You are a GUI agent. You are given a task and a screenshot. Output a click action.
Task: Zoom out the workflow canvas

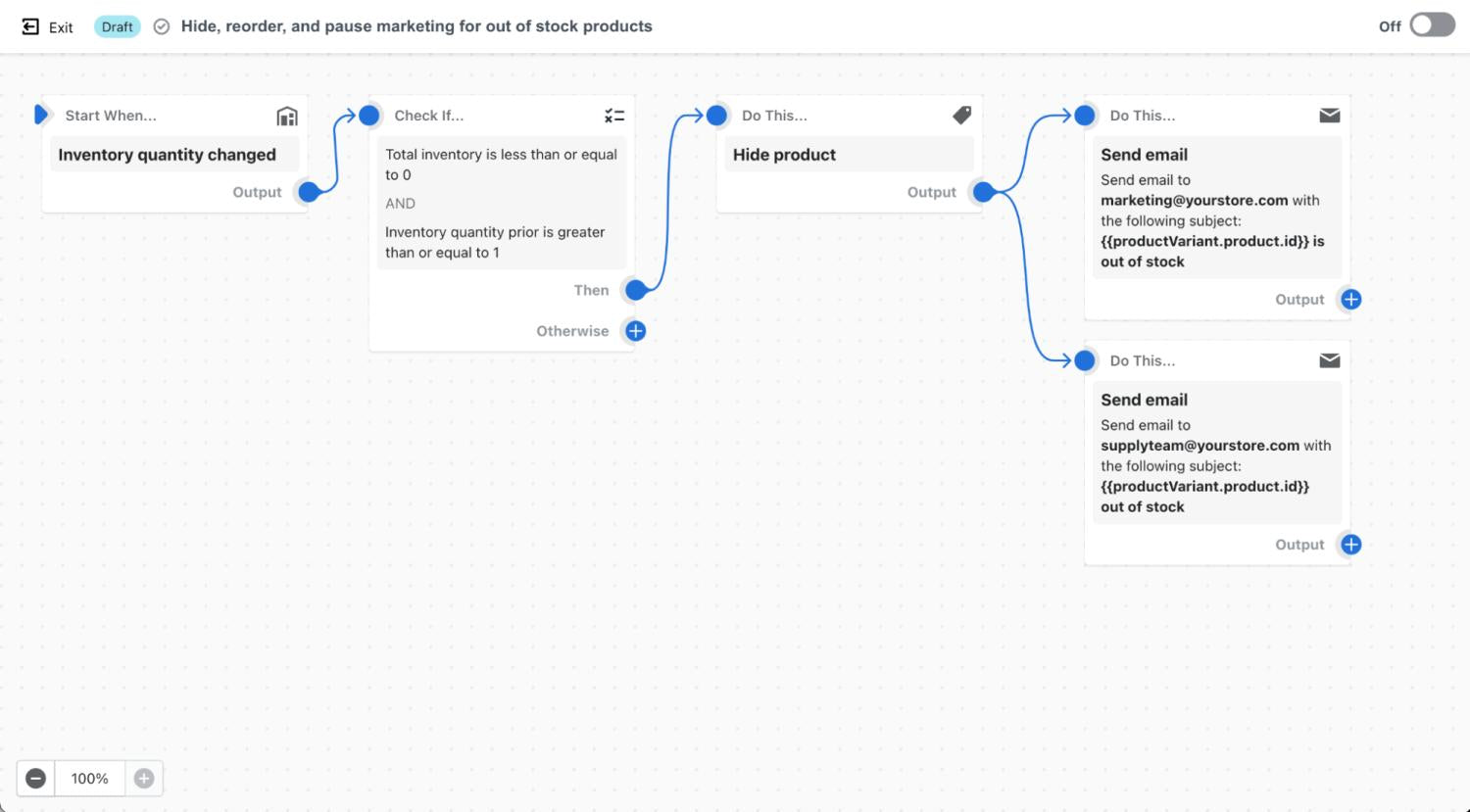coord(36,779)
